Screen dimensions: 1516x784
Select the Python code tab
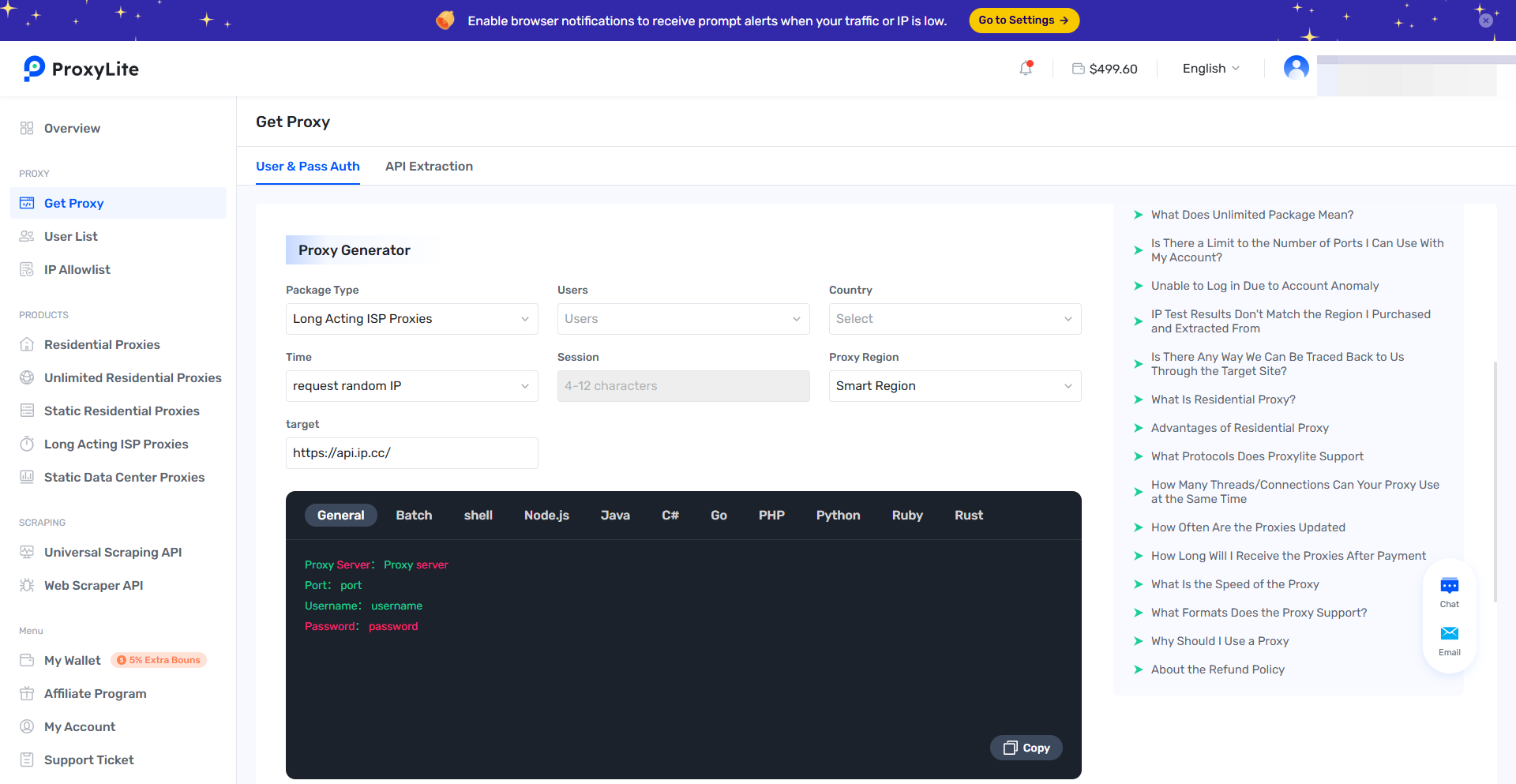[x=838, y=516]
